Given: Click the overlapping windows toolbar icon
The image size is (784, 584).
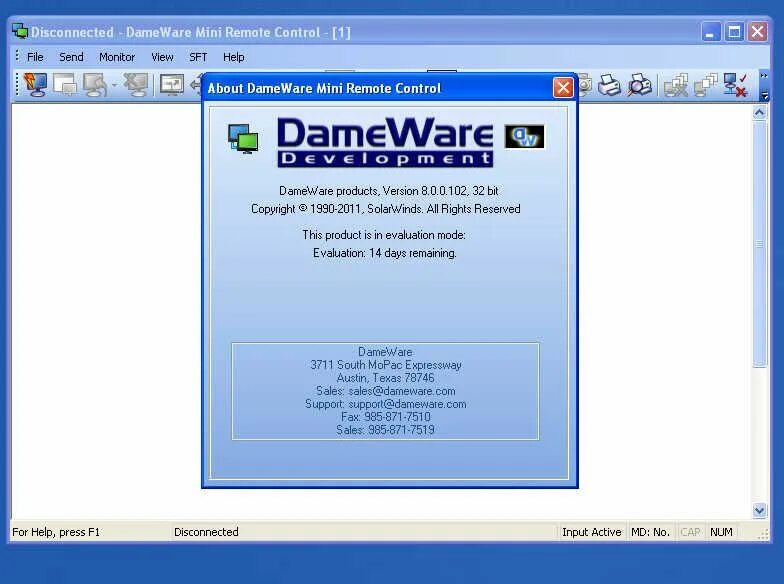Looking at the screenshot, I should [66, 84].
